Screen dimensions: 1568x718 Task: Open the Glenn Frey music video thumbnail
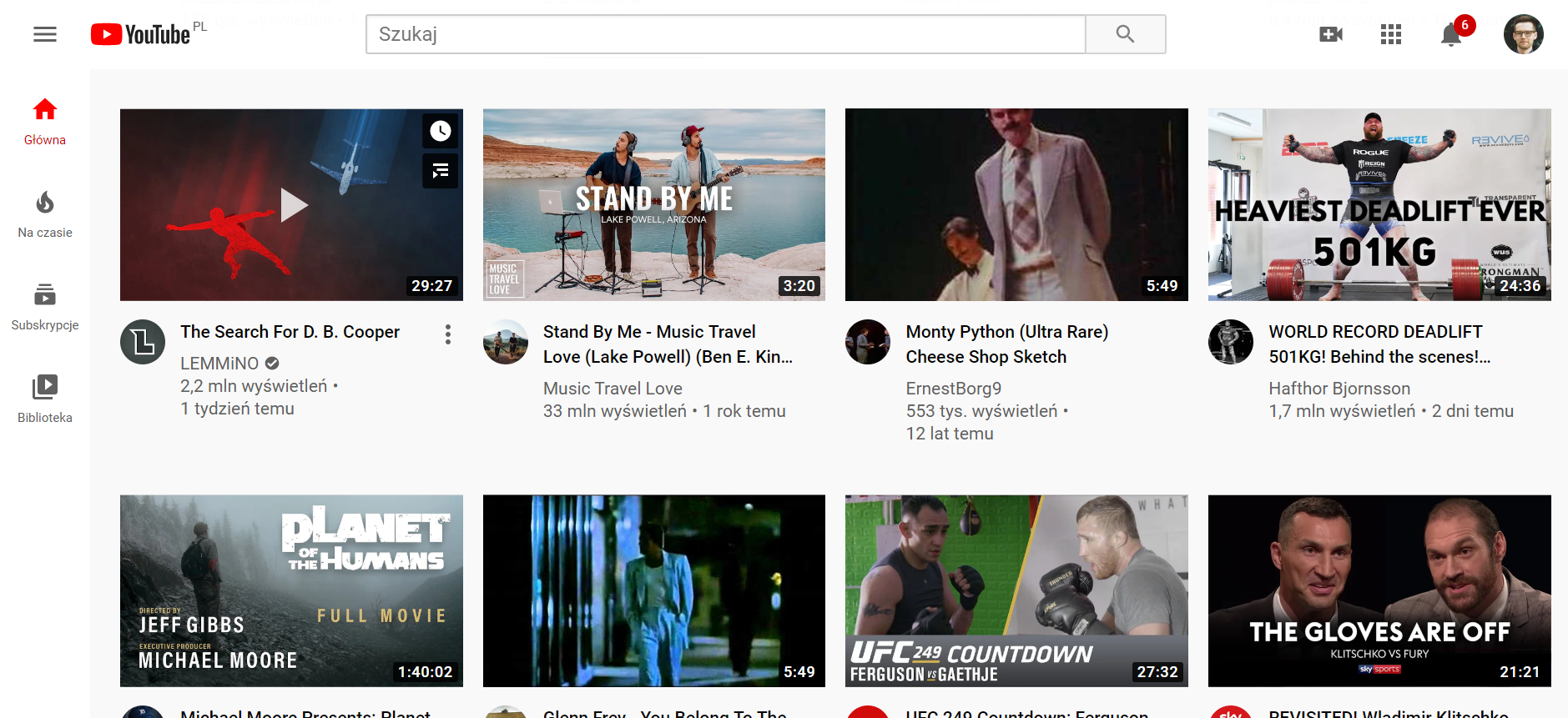pyautogui.click(x=654, y=591)
